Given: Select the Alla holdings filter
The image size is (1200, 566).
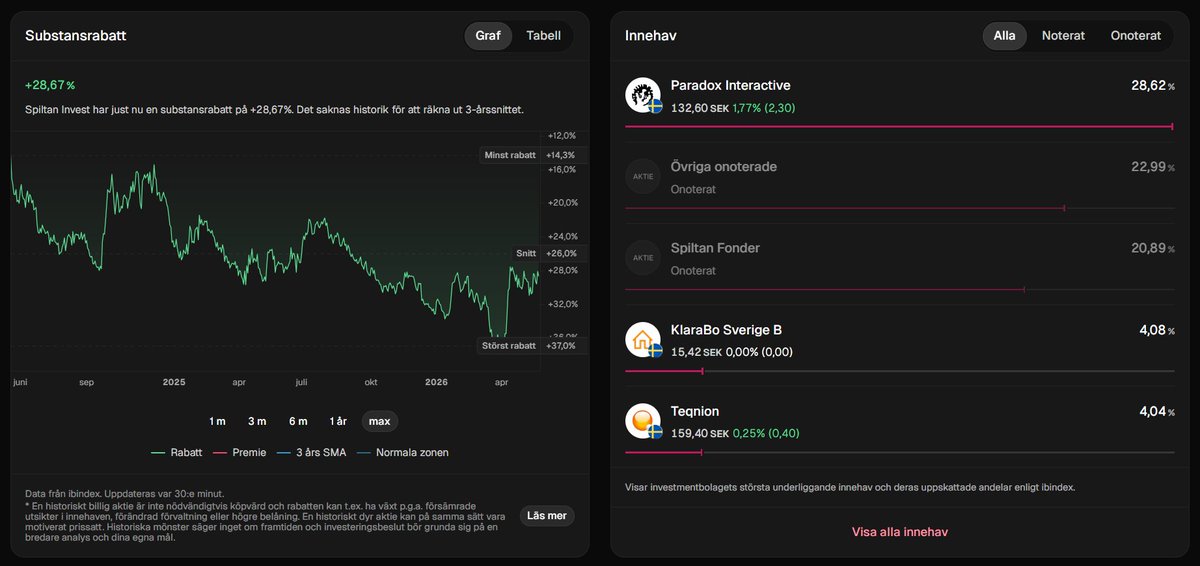Looking at the screenshot, I should coord(1004,36).
